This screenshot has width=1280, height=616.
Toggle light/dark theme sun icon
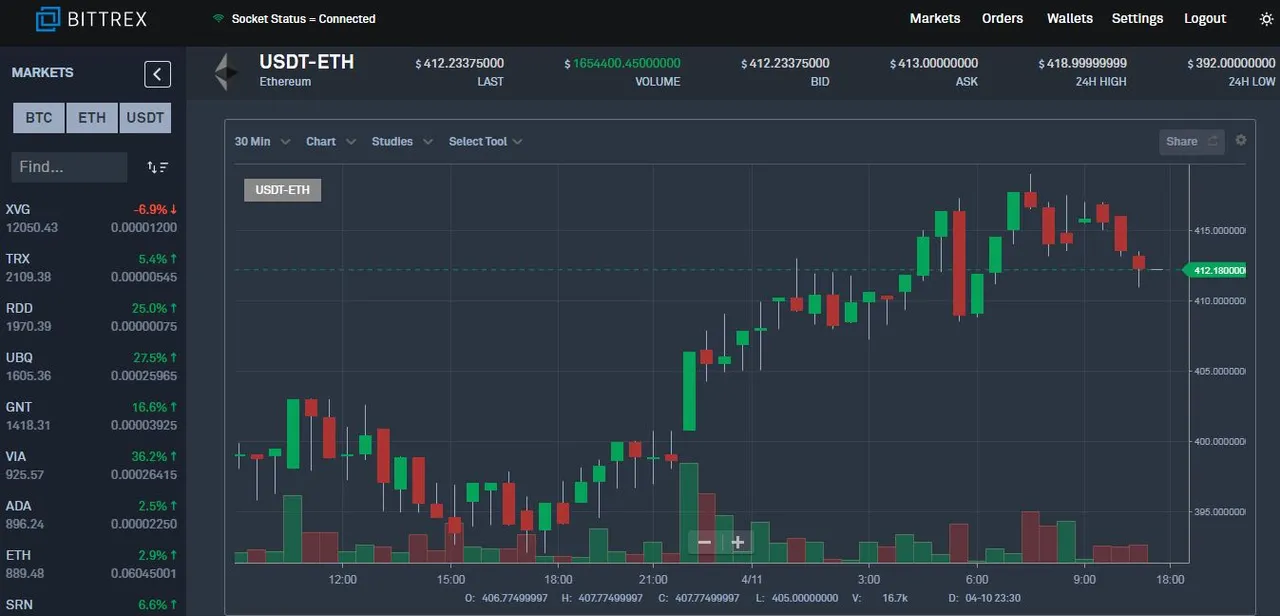coord(1266,19)
